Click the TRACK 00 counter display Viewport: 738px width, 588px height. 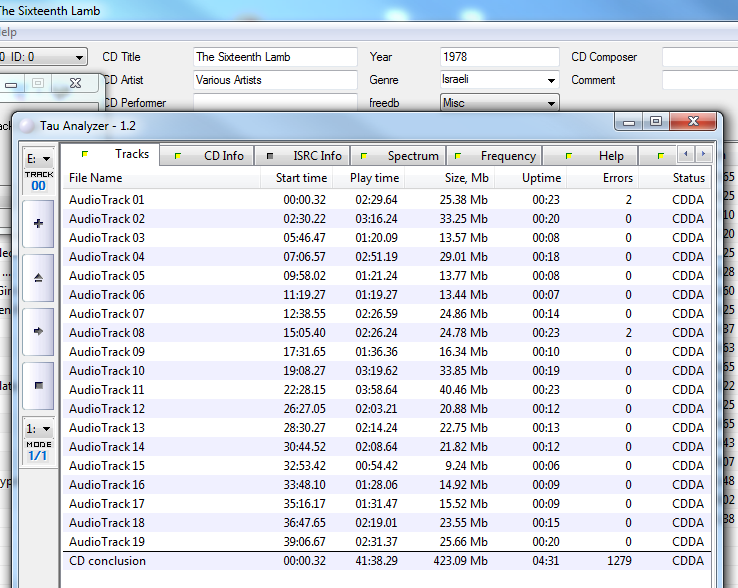coord(39,181)
